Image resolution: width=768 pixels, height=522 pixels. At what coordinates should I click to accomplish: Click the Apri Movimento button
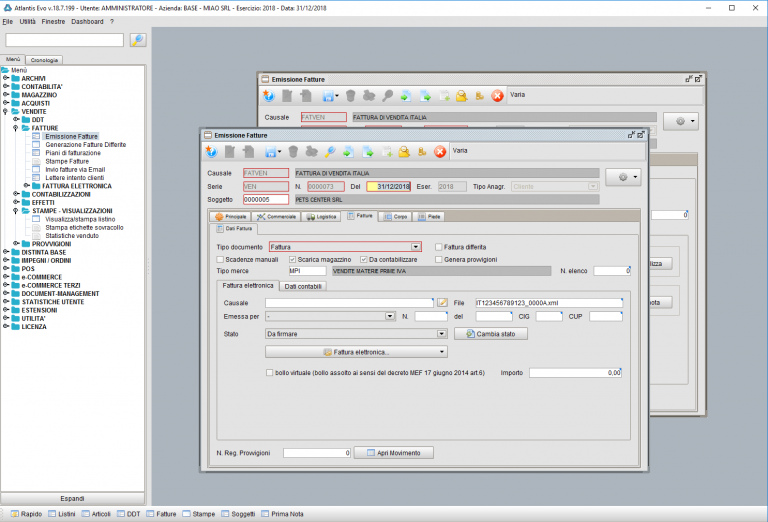pyautogui.click(x=394, y=453)
